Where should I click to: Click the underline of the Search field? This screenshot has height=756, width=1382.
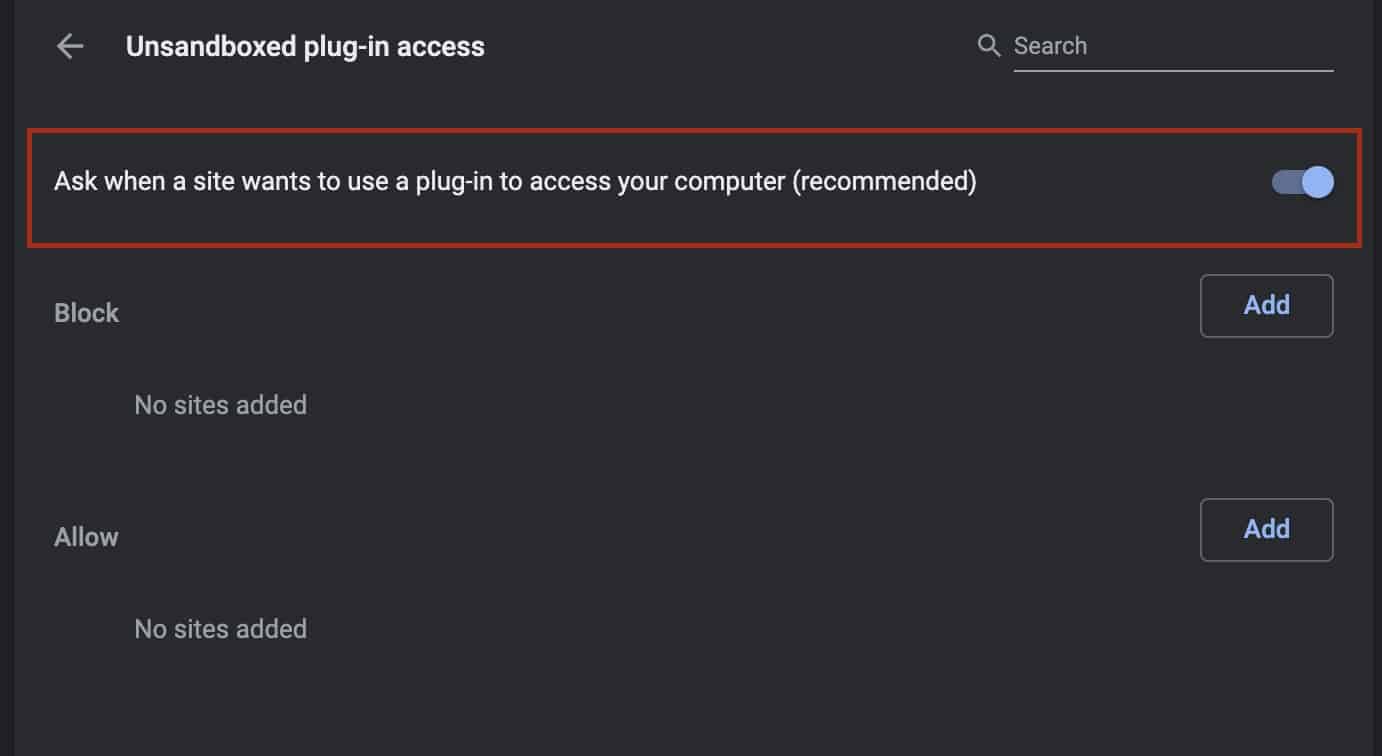(x=1173, y=70)
